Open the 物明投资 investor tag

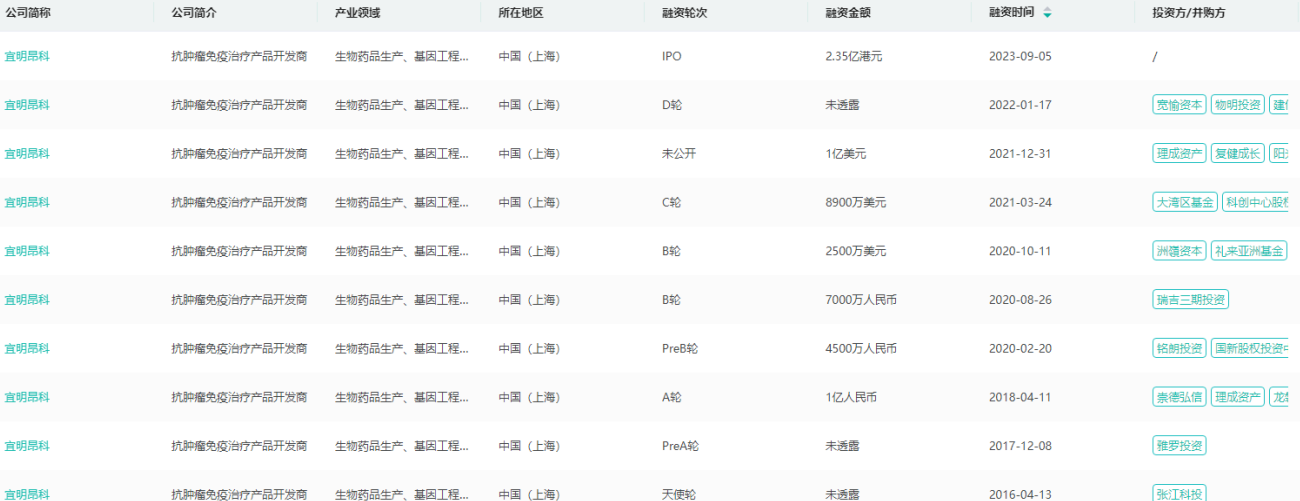[x=1237, y=105]
